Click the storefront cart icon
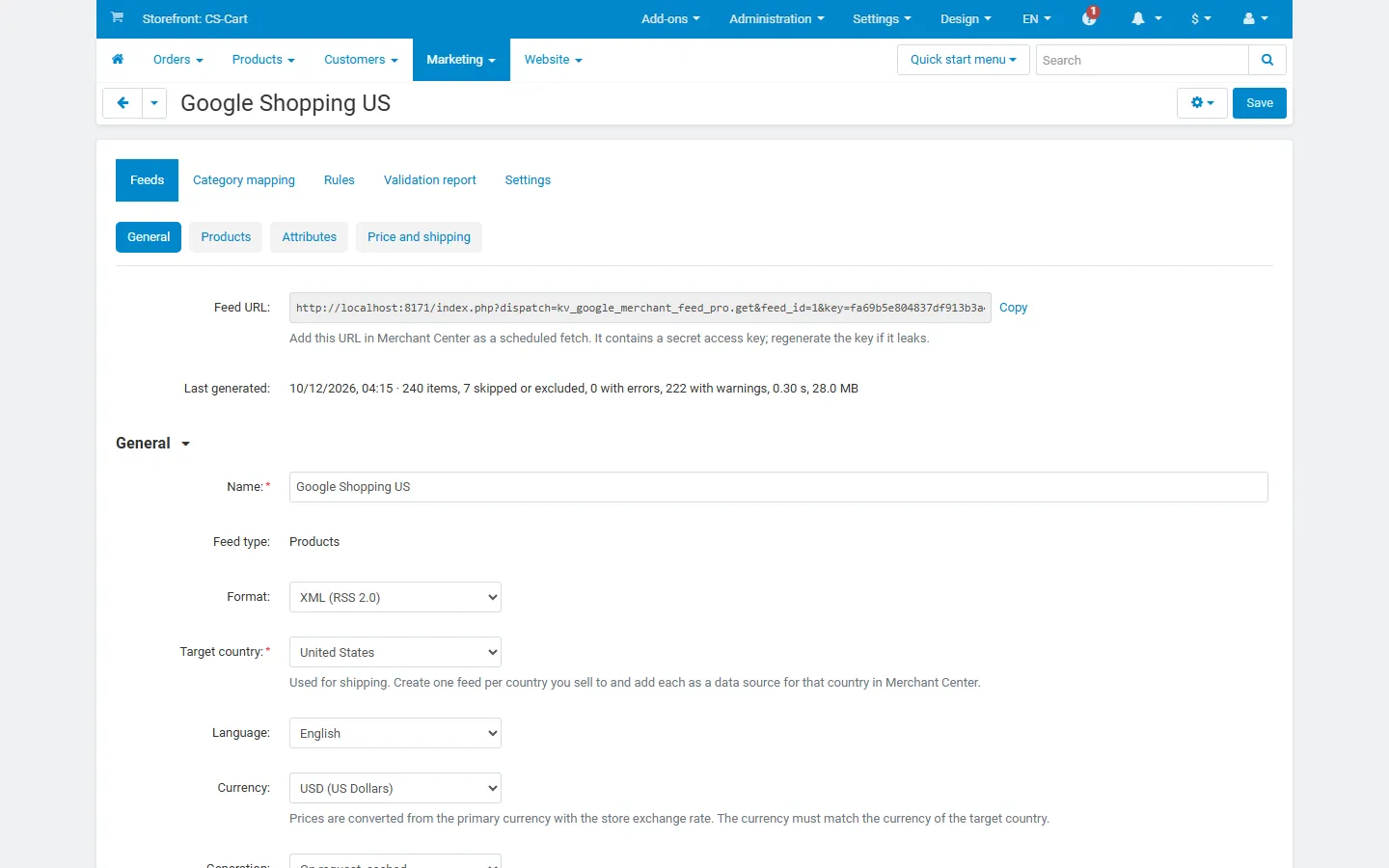Screen dimensions: 1389x868 117,17
